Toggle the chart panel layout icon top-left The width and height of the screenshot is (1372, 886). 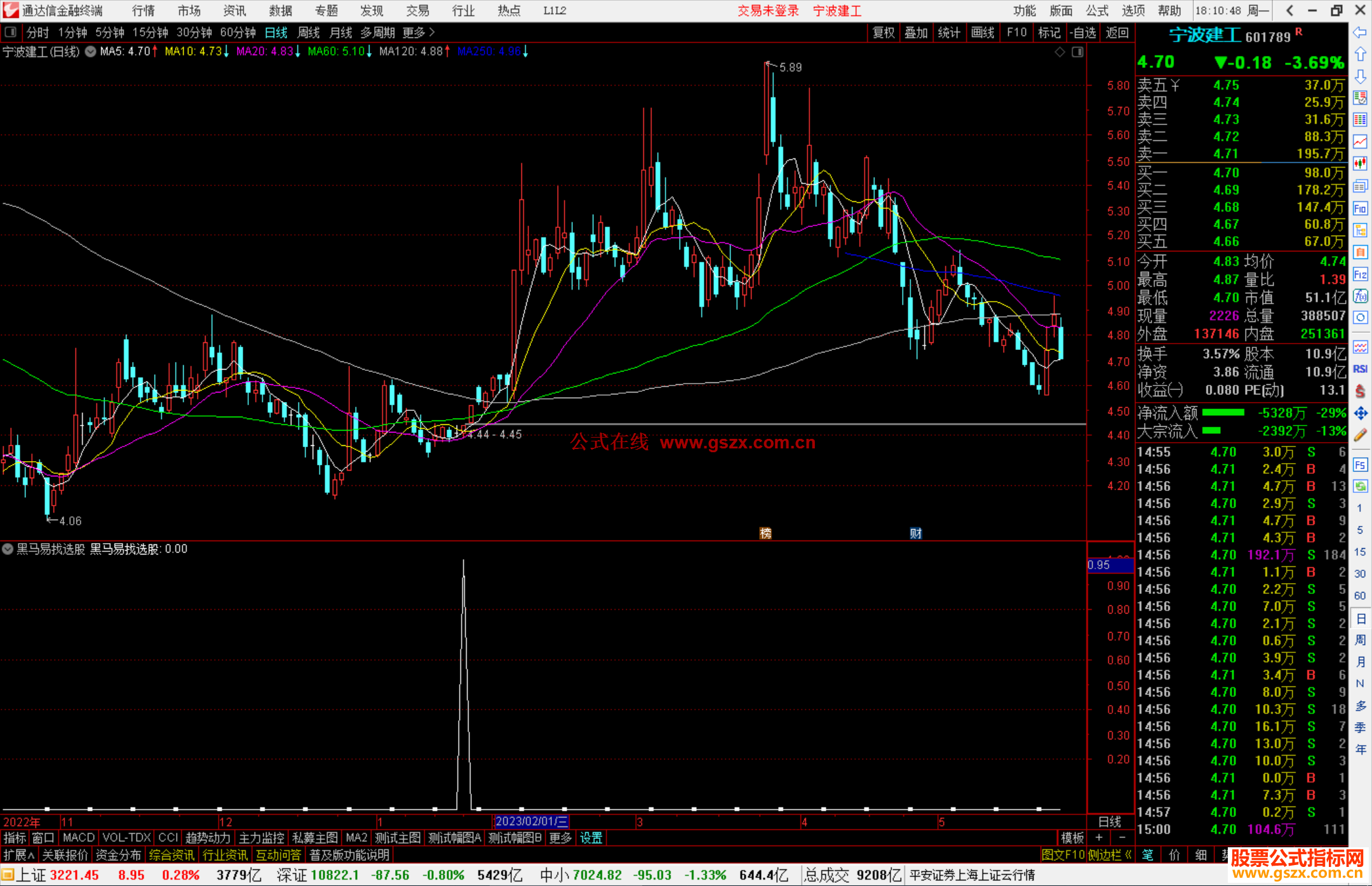tap(11, 32)
